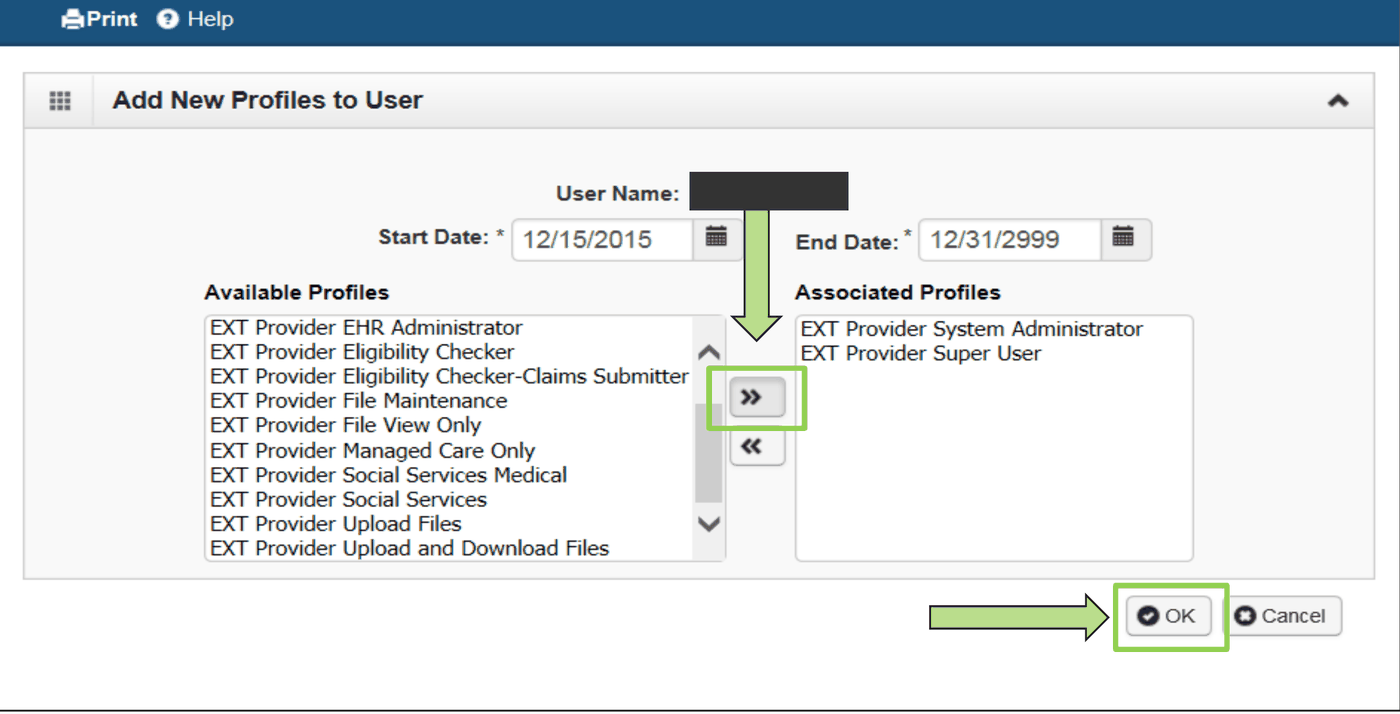Click the End Date input field

point(1010,240)
